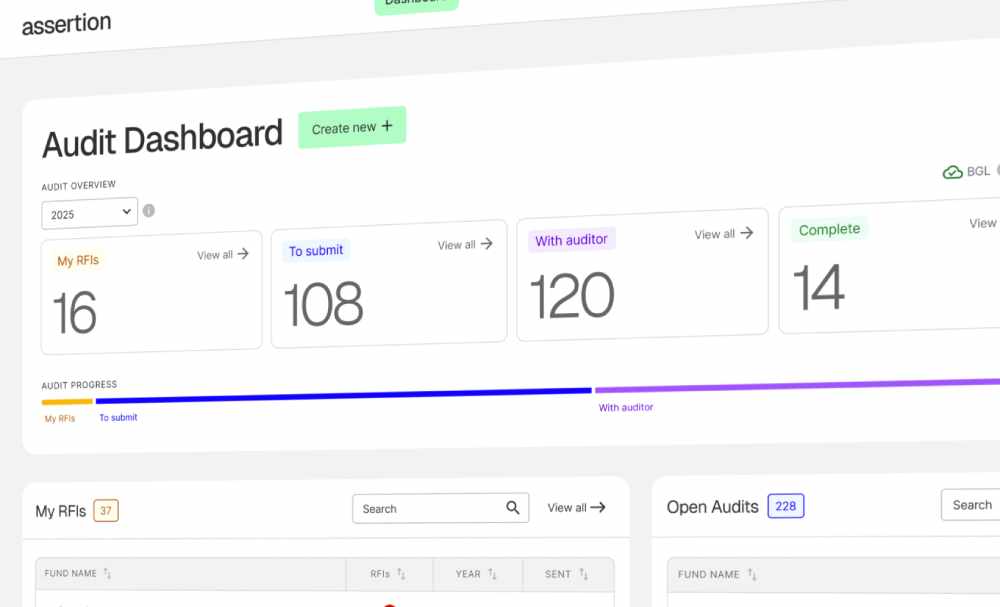Screen dimensions: 1000x607
Task: Click the To submit progress legend label
Action: 118,418
